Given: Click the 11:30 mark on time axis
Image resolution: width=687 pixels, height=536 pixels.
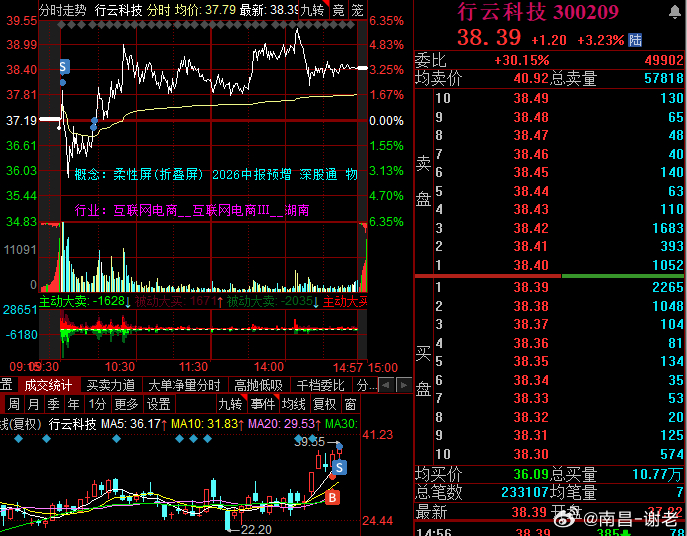Looking at the screenshot, I should pyautogui.click(x=193, y=367).
